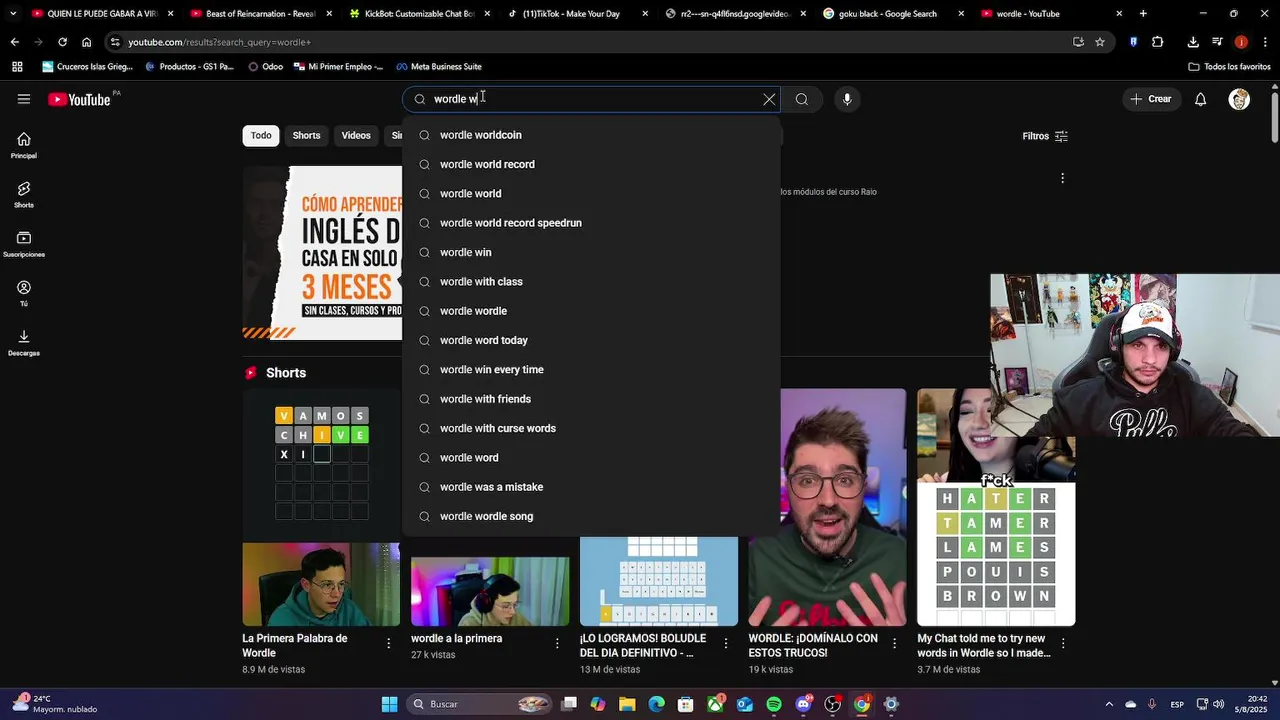Open WORDLE: ¡DOMÍNALO CON ESTOS TRUCOS! title

[813, 646]
